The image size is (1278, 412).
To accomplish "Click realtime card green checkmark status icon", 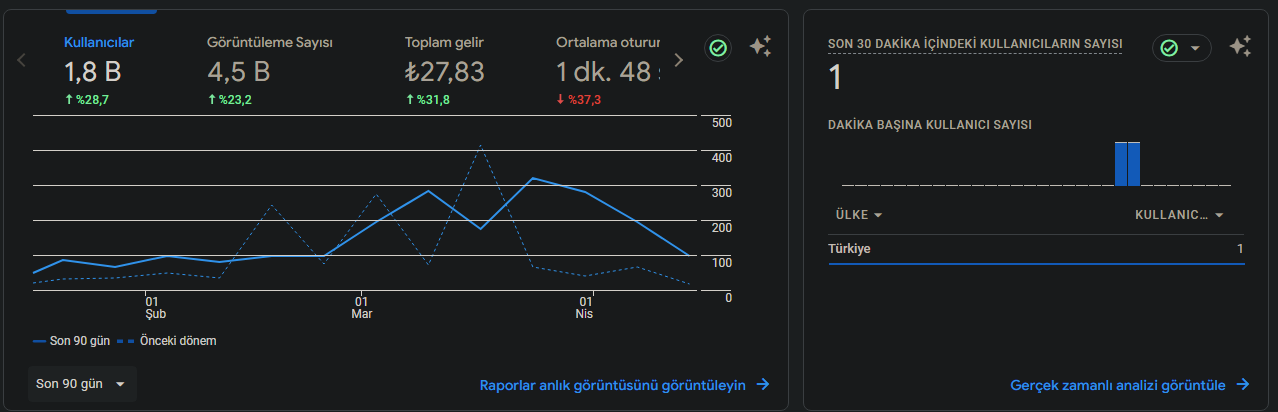I will click(1169, 48).
